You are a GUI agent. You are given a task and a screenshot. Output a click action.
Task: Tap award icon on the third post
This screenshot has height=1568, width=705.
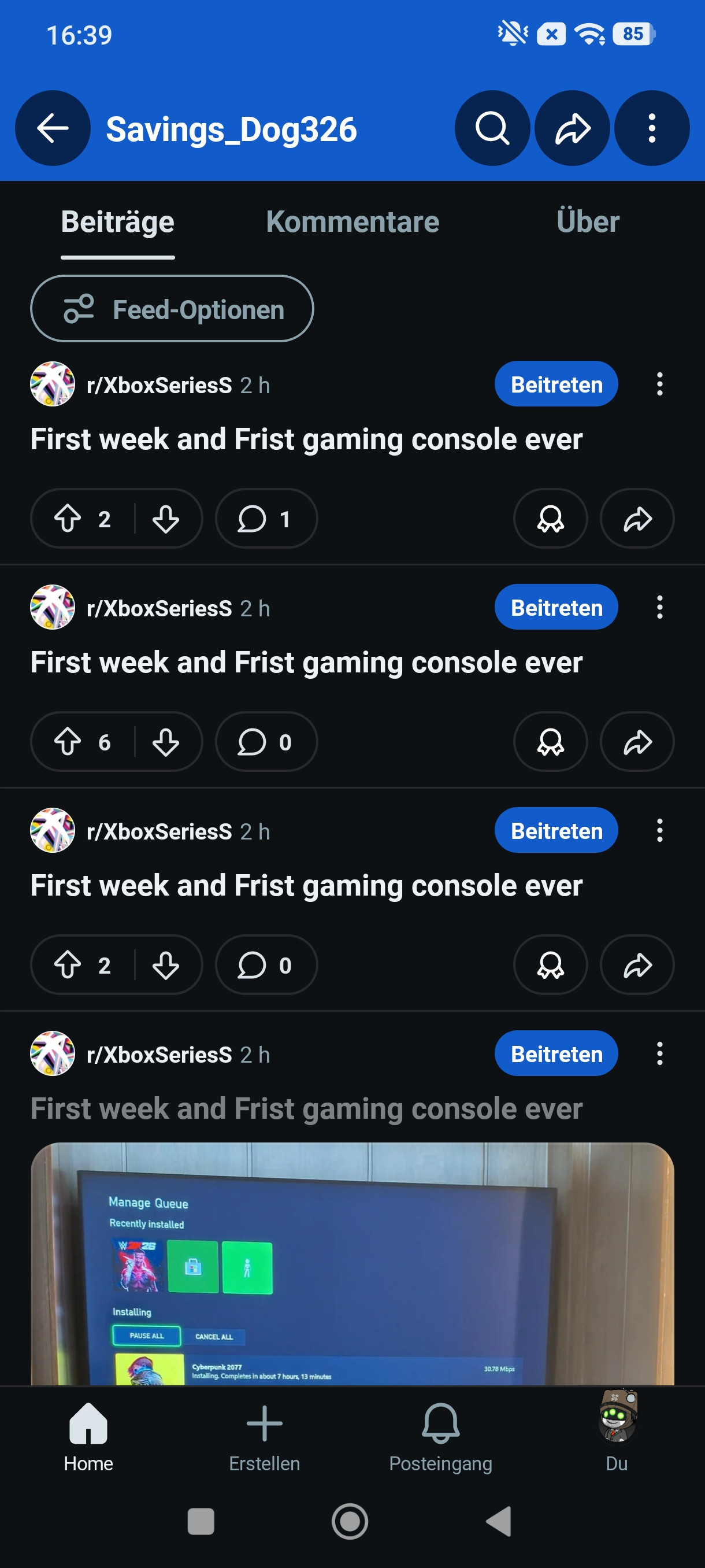[x=550, y=965]
